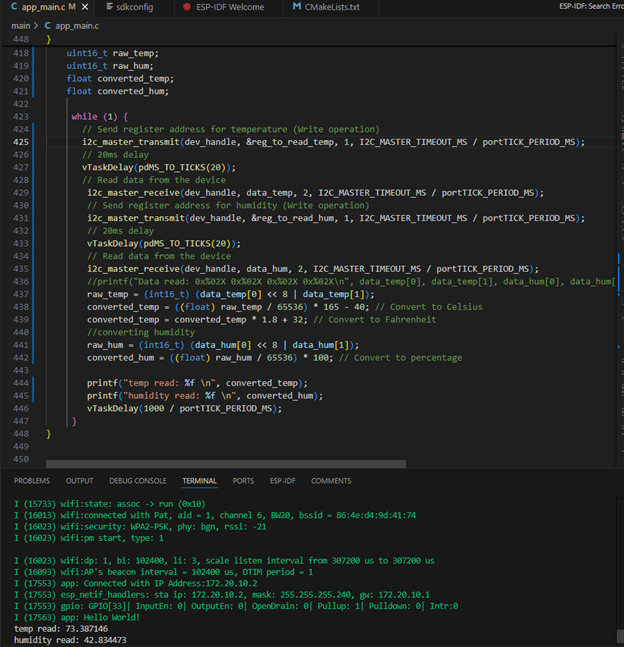Open the Ports panel tab
624x647 pixels.
tap(243, 481)
